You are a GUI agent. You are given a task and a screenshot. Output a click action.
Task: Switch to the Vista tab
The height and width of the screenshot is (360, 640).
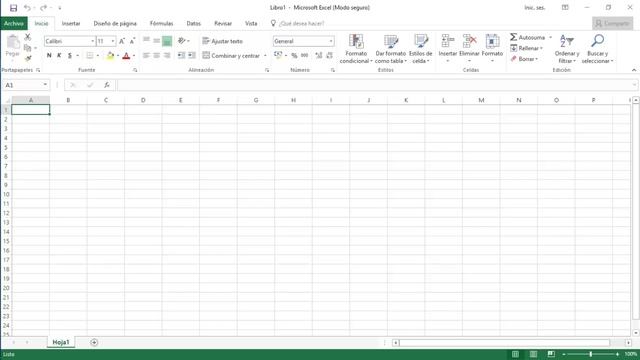coord(251,24)
